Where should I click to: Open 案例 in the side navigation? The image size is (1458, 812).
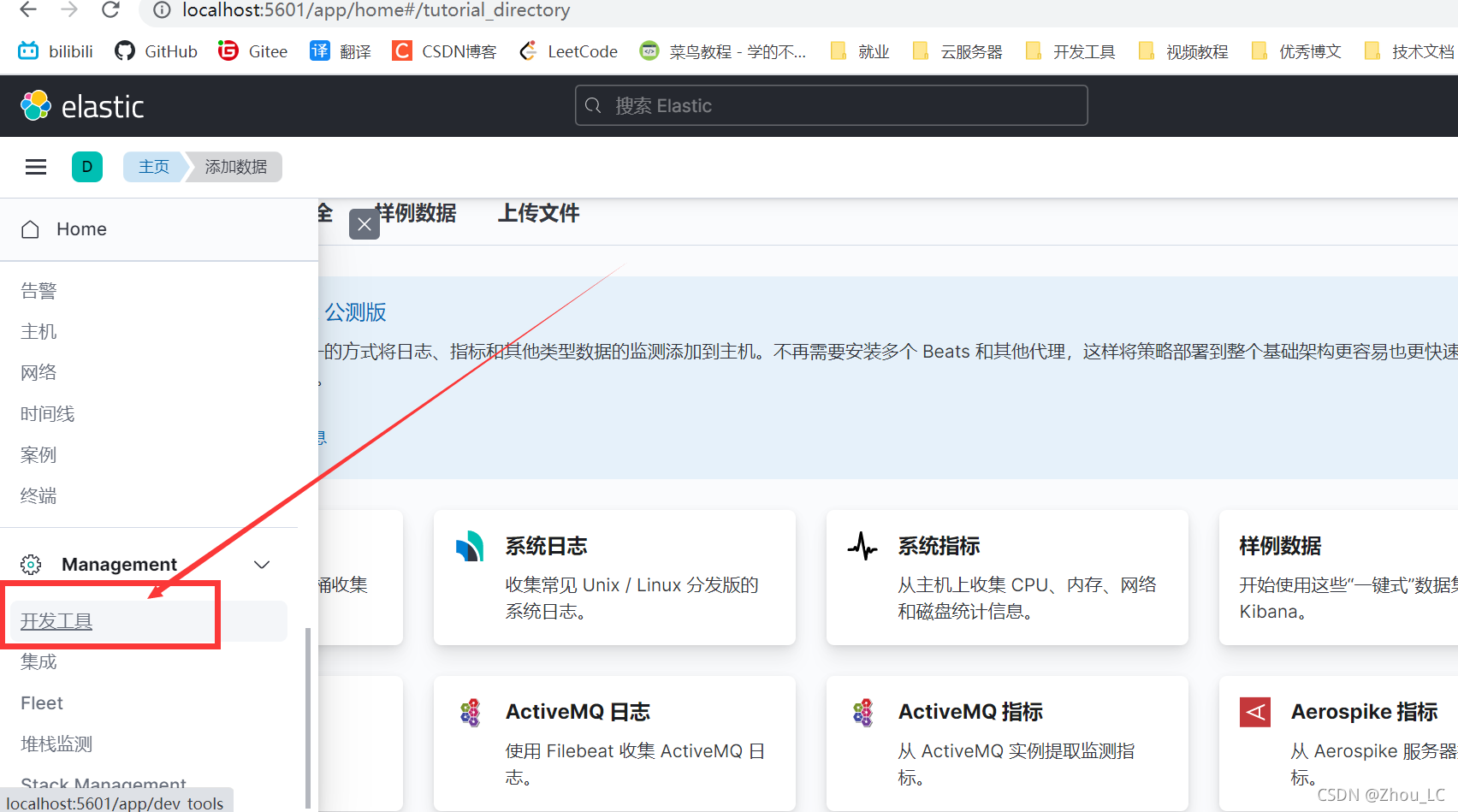pyautogui.click(x=39, y=455)
